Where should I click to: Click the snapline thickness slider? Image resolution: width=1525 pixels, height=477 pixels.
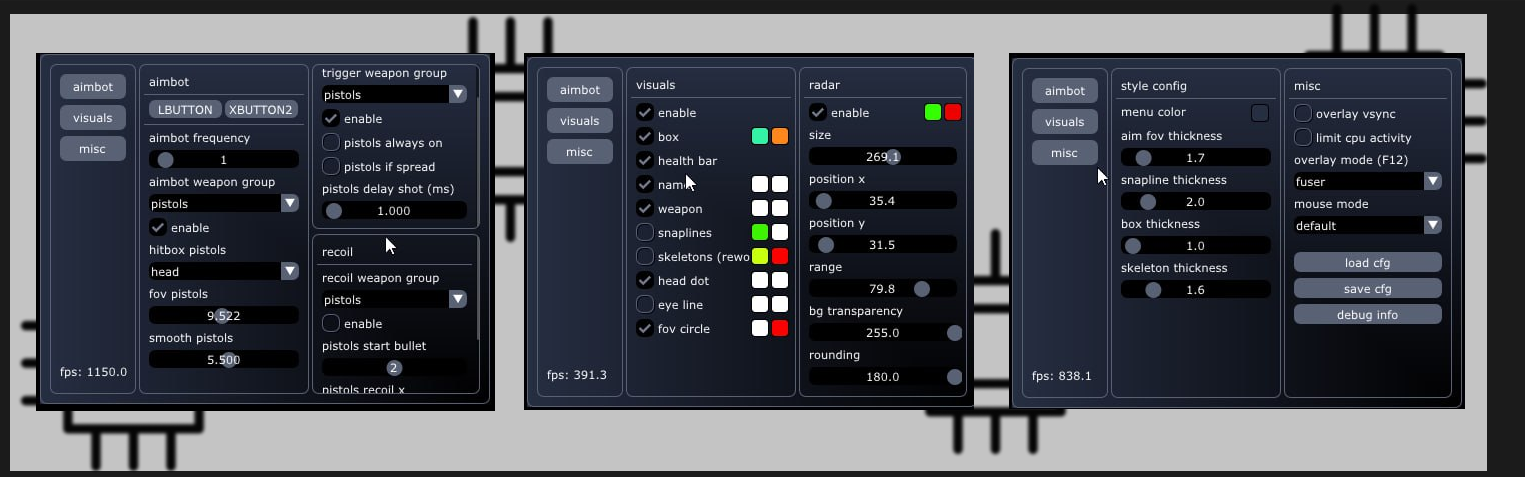[1195, 202]
